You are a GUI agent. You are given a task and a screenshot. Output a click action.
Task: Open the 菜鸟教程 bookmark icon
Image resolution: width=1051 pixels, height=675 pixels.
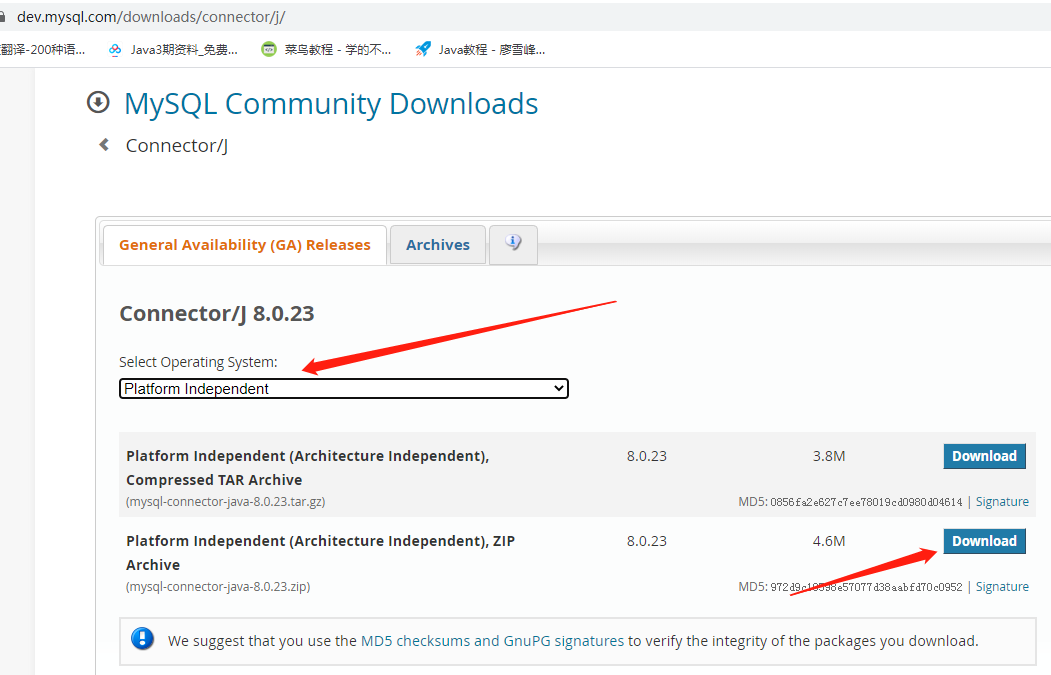click(x=269, y=49)
